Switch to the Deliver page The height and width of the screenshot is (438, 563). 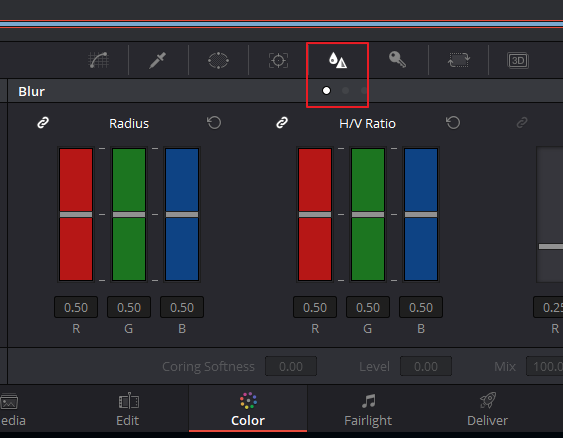coord(488,409)
